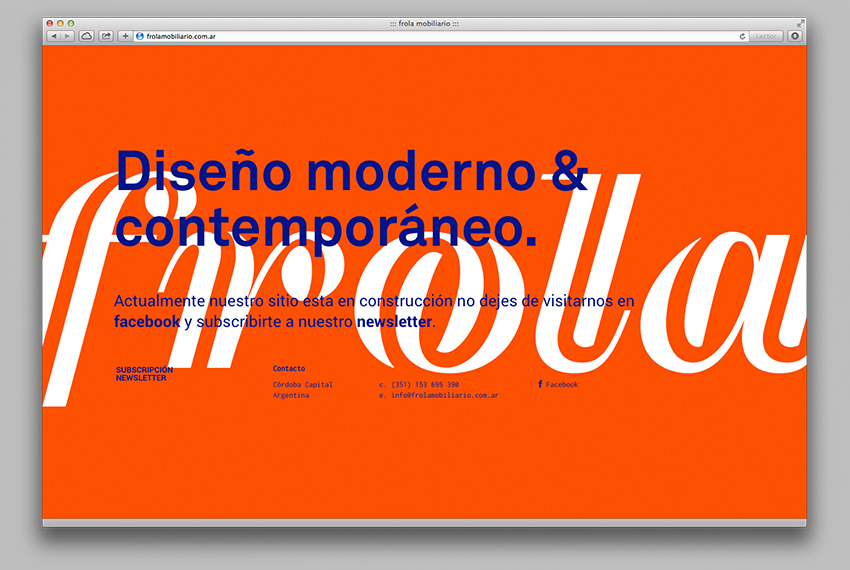Open the Facebook text link in the footer
Viewport: 850px width, 570px height.
pos(562,385)
